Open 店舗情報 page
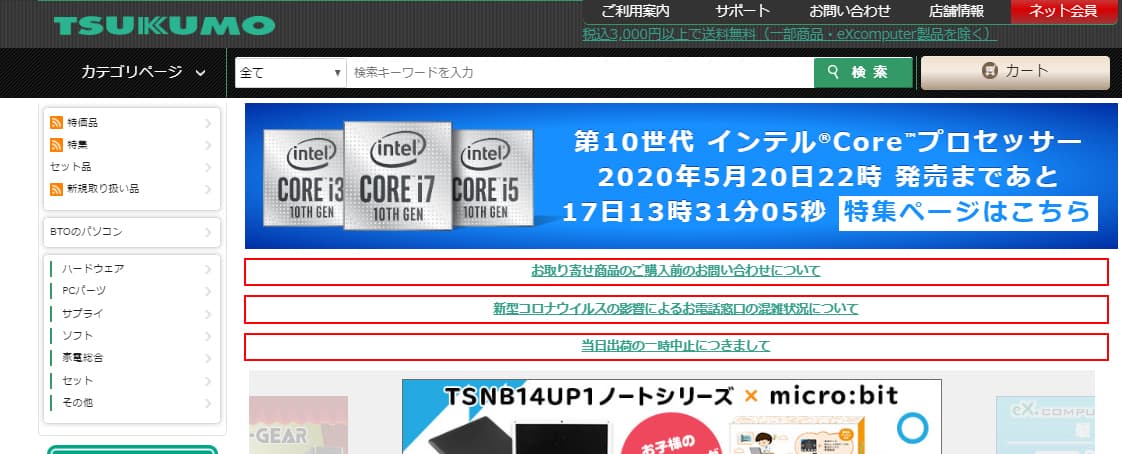Viewport: 1122px width, 454px height. point(957,11)
